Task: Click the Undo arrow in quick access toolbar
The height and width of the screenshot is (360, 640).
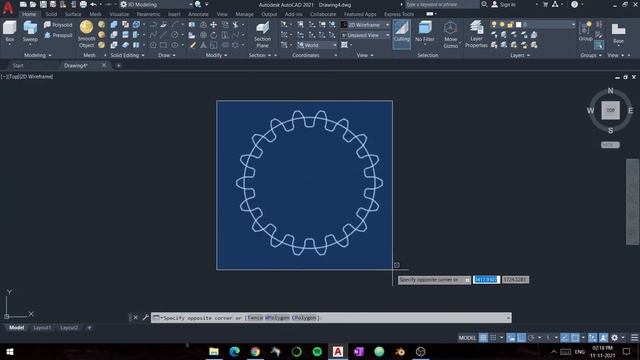Action: coord(93,4)
